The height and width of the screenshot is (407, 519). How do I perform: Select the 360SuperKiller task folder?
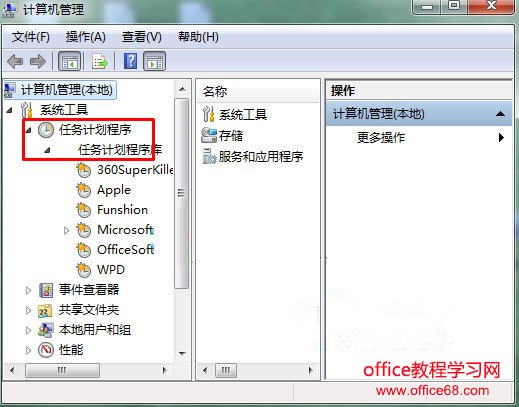[125, 170]
